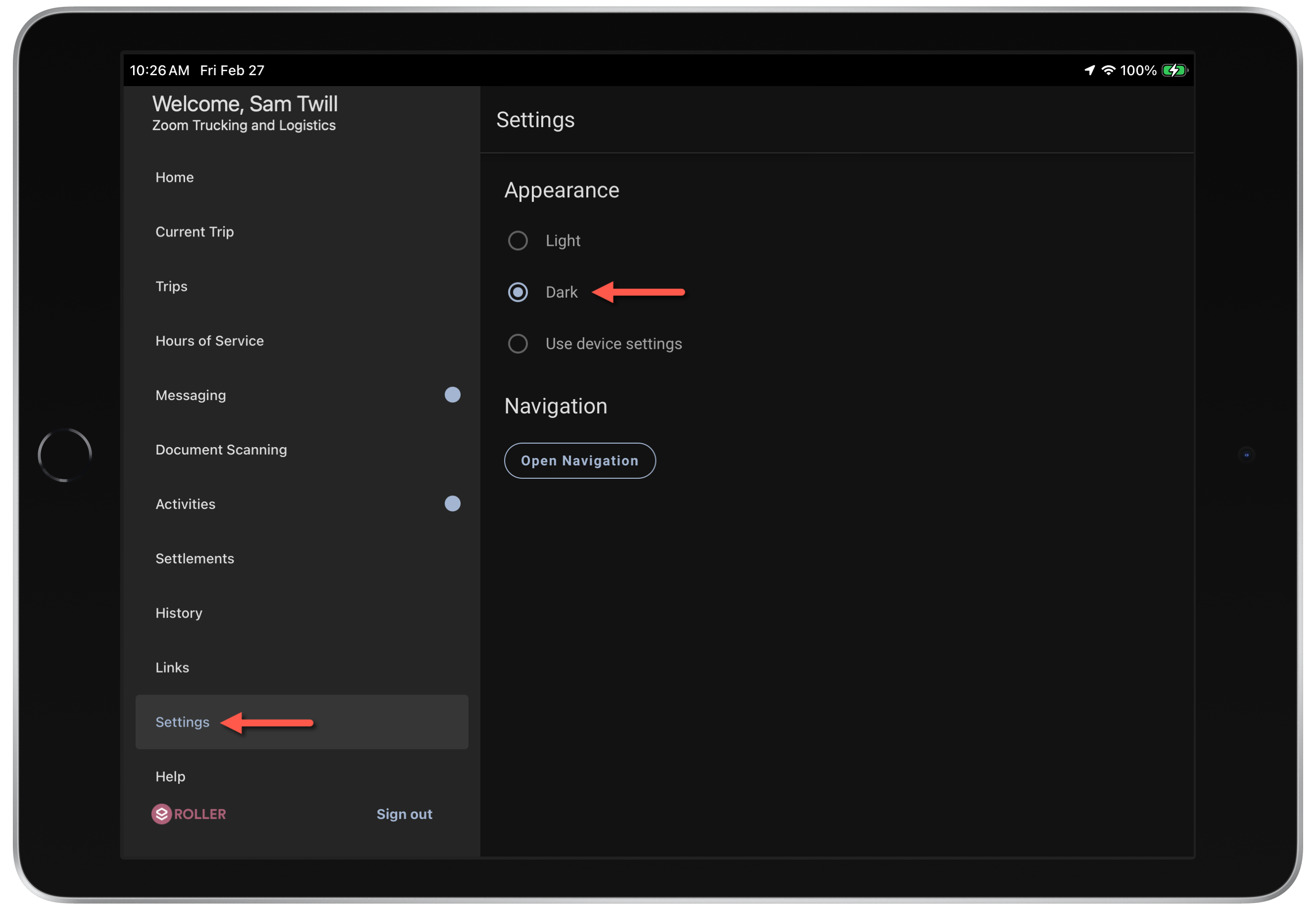Start Document Scanning
This screenshot has height=910, width=1316.
point(221,449)
